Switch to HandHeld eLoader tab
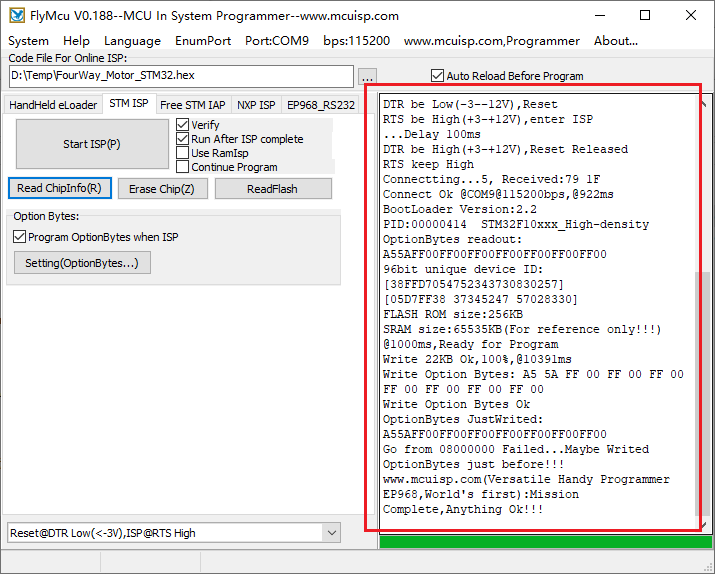 click(x=53, y=105)
